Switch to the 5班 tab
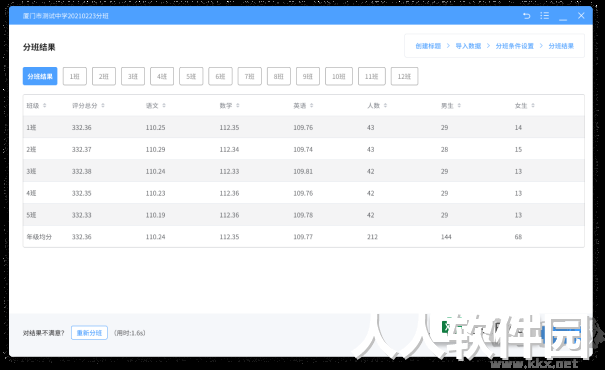Image resolution: width=605 pixels, height=370 pixels. pos(191,76)
